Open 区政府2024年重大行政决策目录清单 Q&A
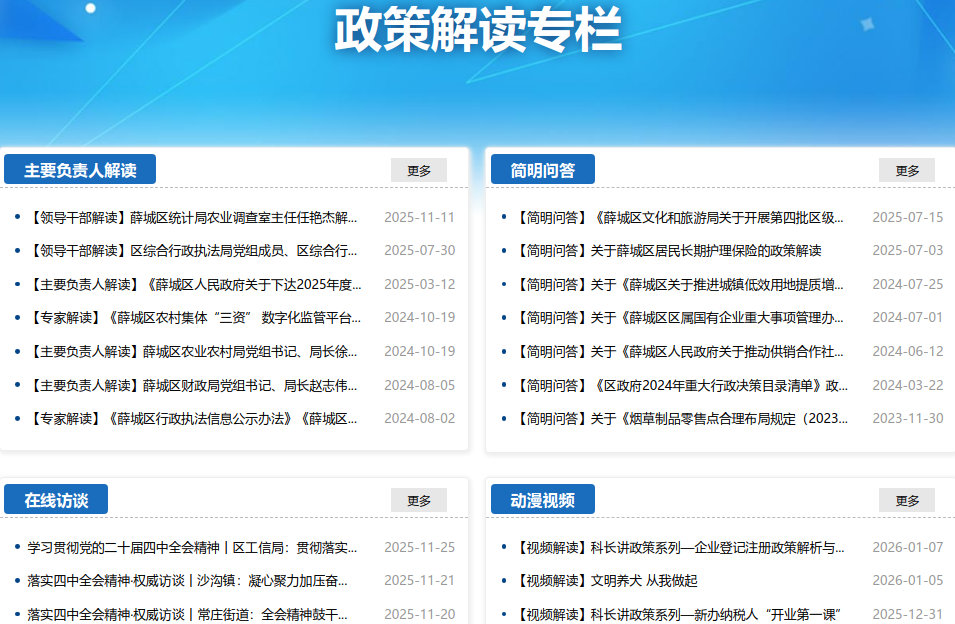The width and height of the screenshot is (955, 624). point(680,385)
